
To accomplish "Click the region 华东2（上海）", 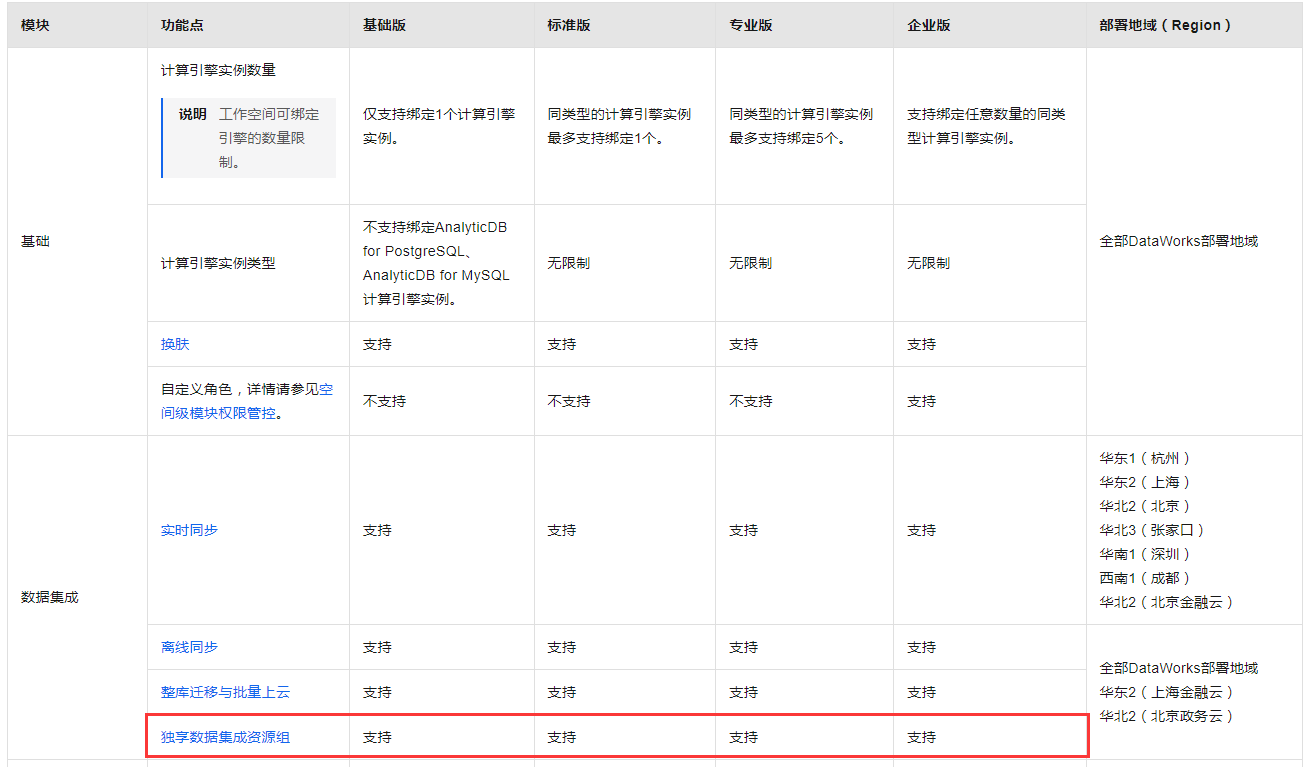I will (x=1145, y=482).
